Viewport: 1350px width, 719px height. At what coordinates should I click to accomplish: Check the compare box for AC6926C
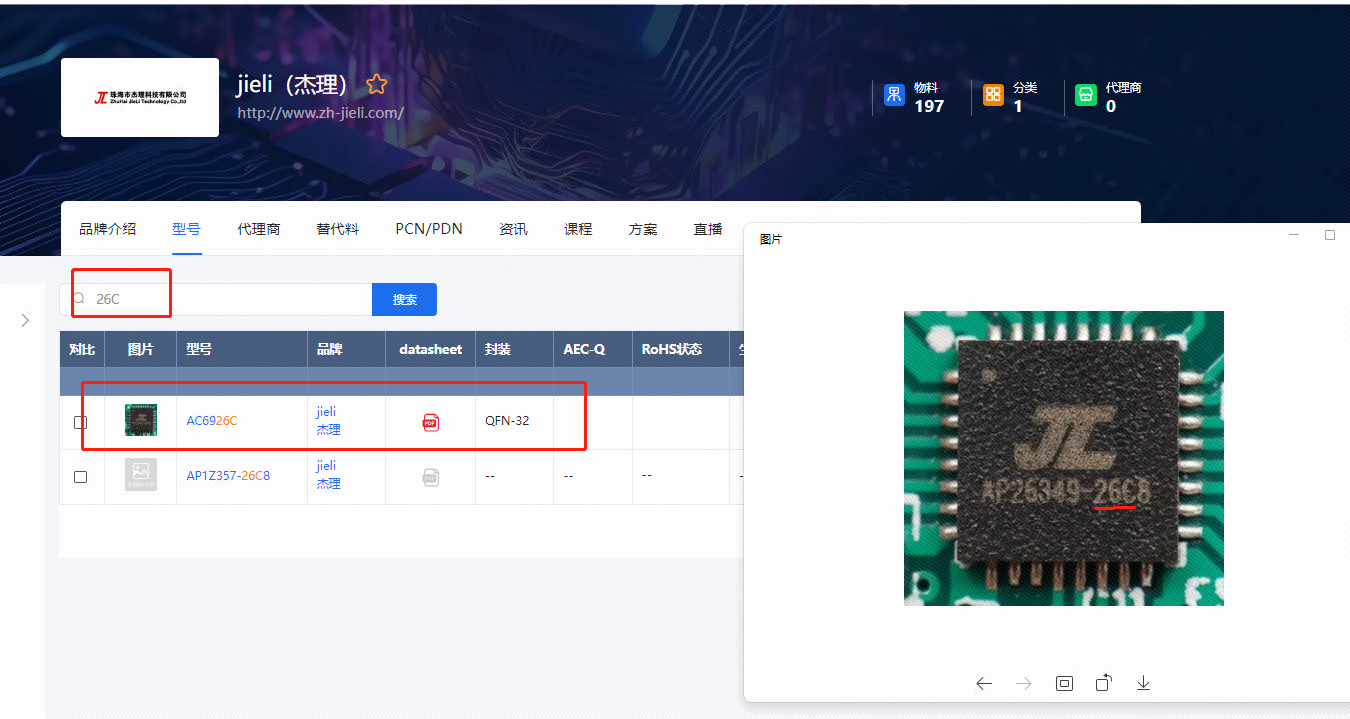click(81, 422)
